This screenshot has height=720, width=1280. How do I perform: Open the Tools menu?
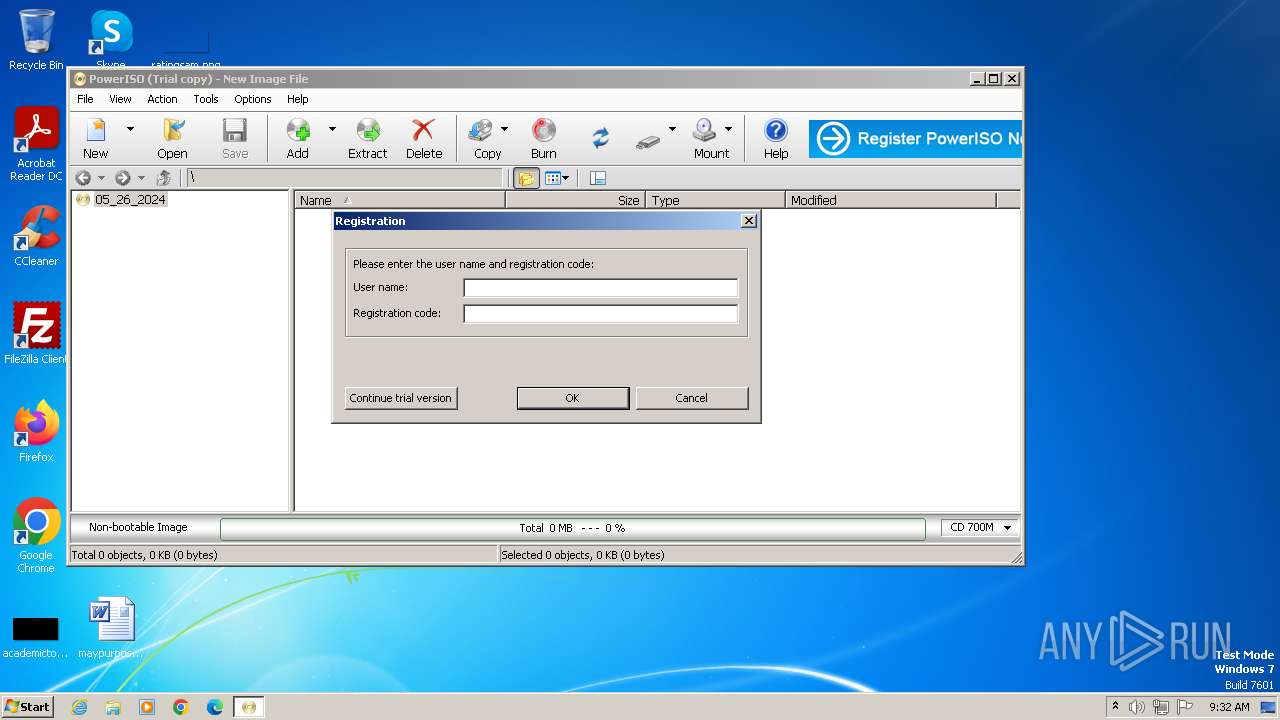point(206,99)
